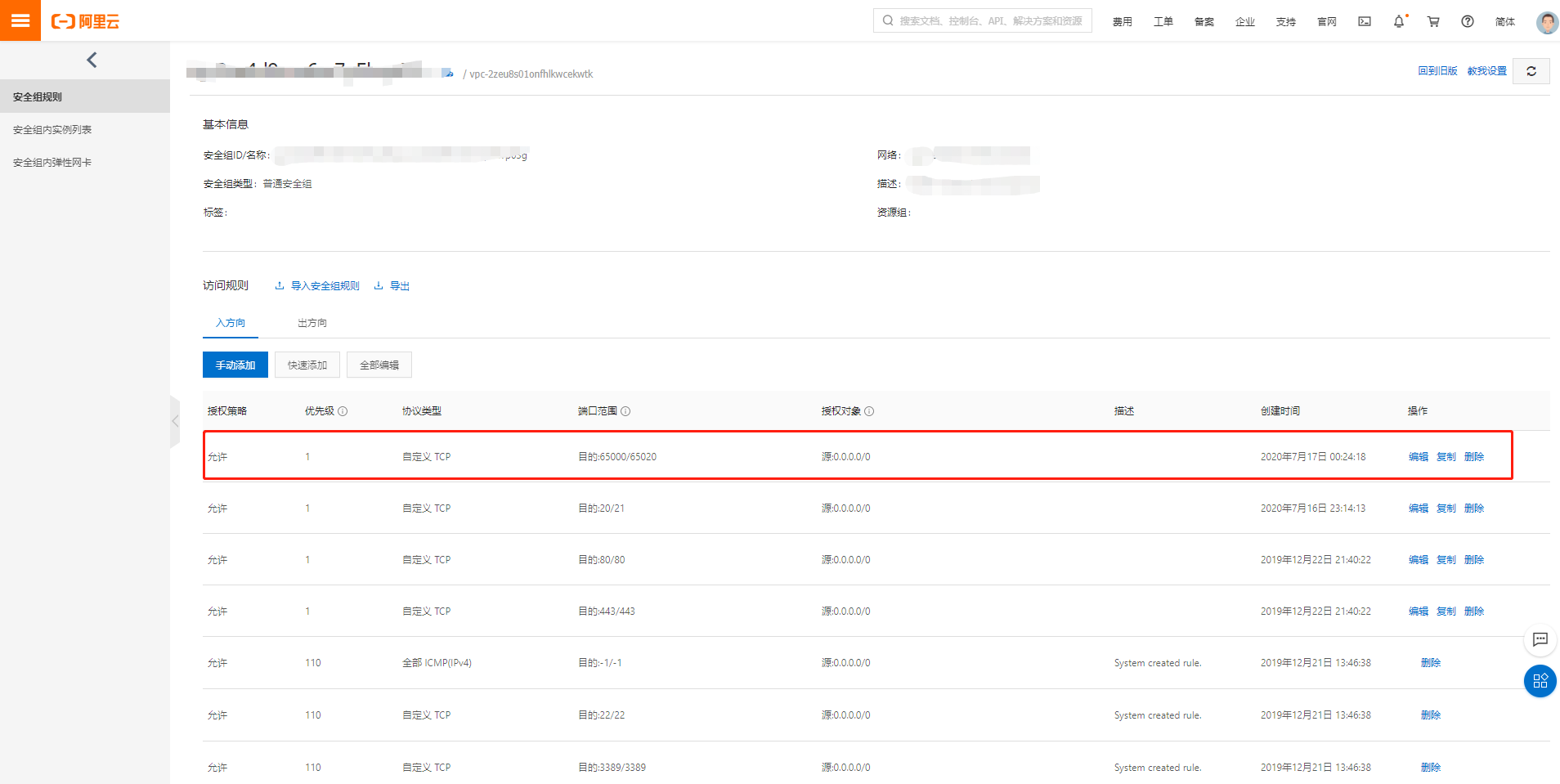Screen dimensions: 1560x784
Task: Open the 安全组内实例列表 sidebar item
Action: 52,129
